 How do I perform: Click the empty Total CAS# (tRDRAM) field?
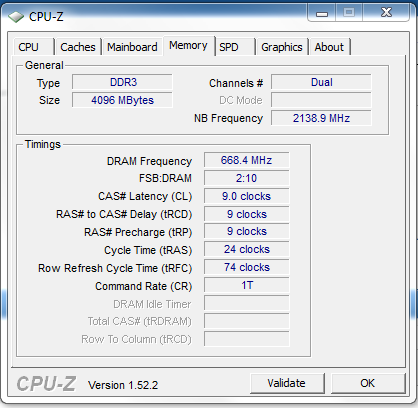pyautogui.click(x=247, y=321)
